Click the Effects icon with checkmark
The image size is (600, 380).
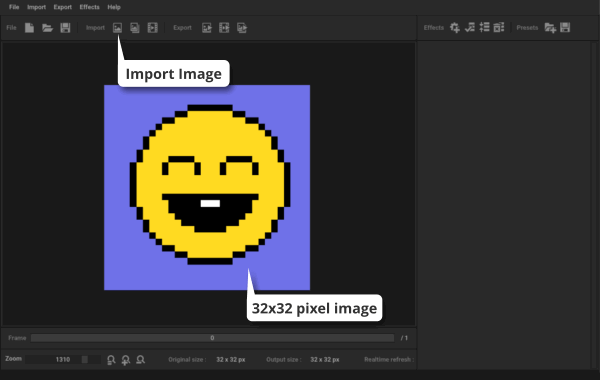point(470,28)
